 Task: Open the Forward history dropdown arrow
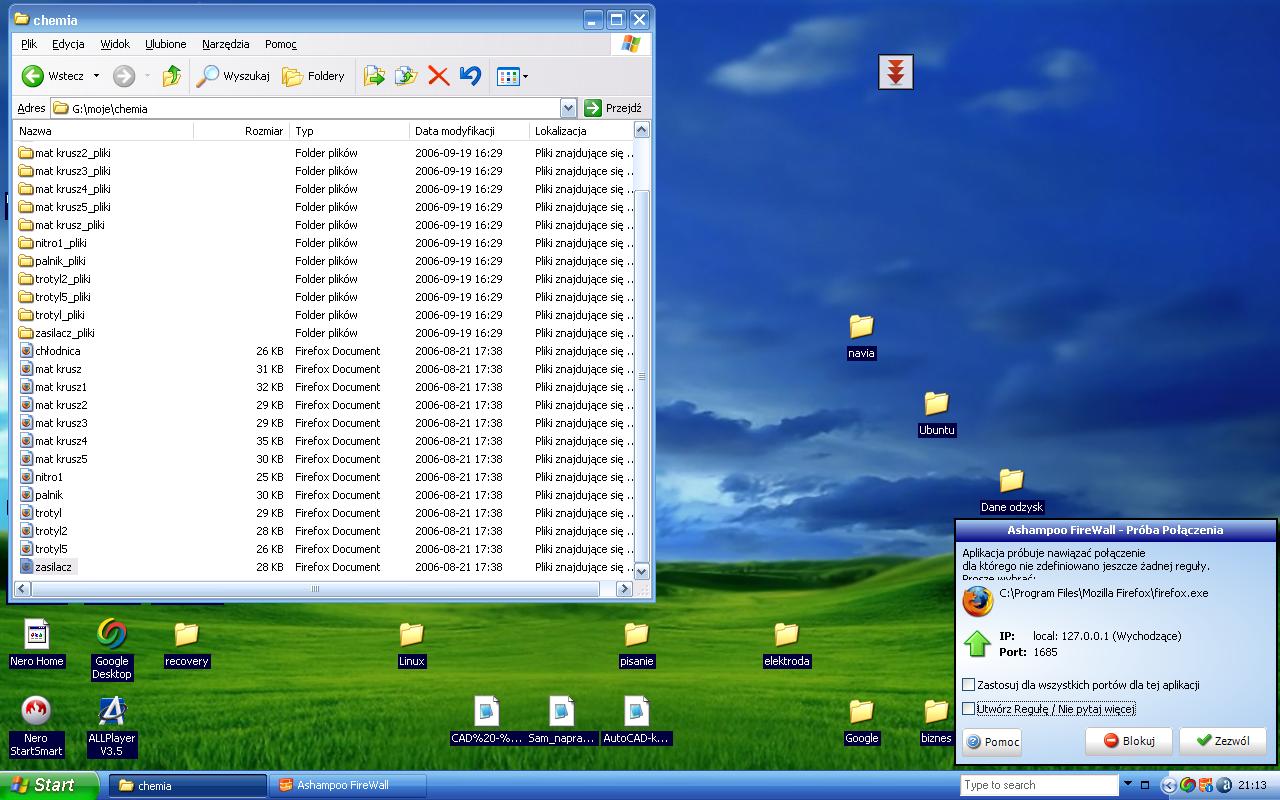pyautogui.click(x=147, y=76)
